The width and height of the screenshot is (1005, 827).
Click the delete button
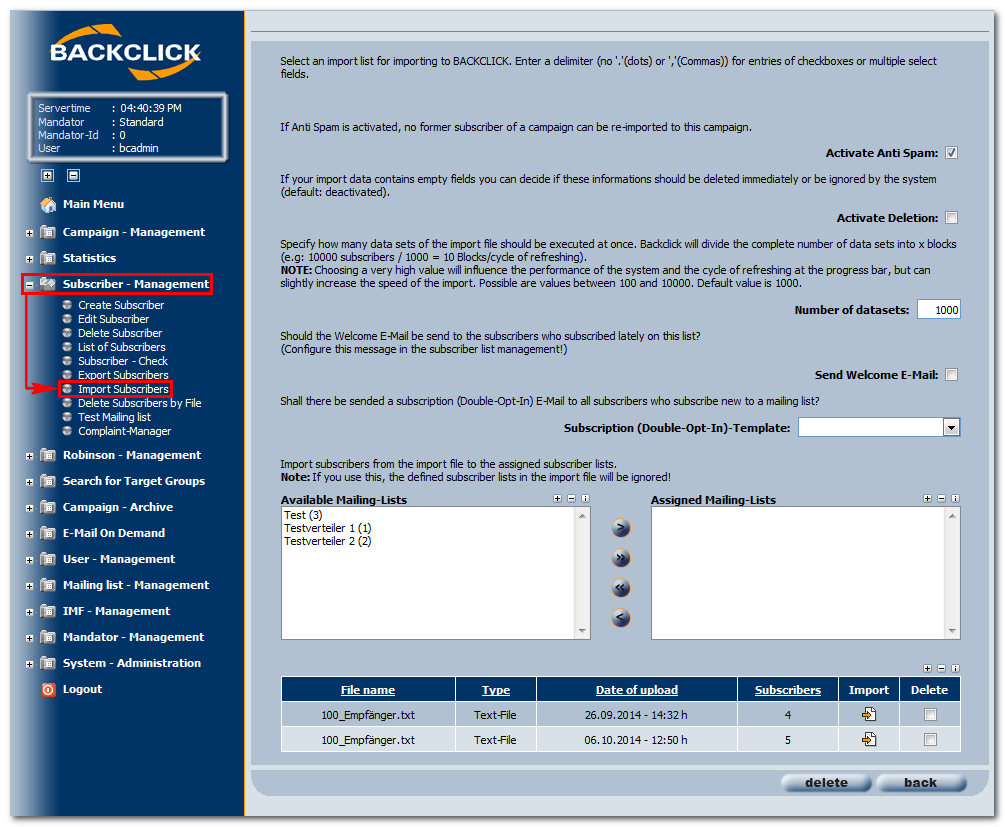point(826,783)
